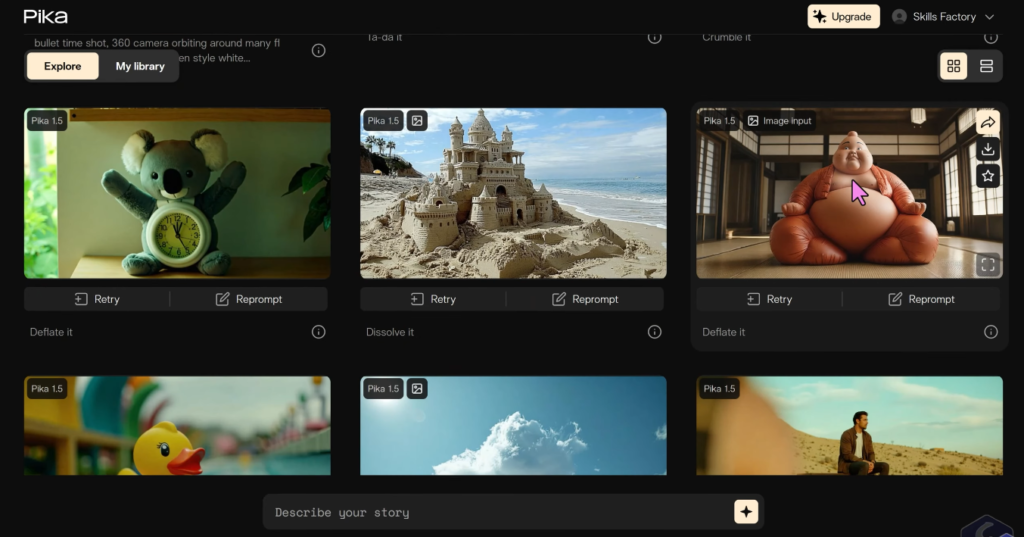Download the sumo wrestler video

[x=988, y=149]
